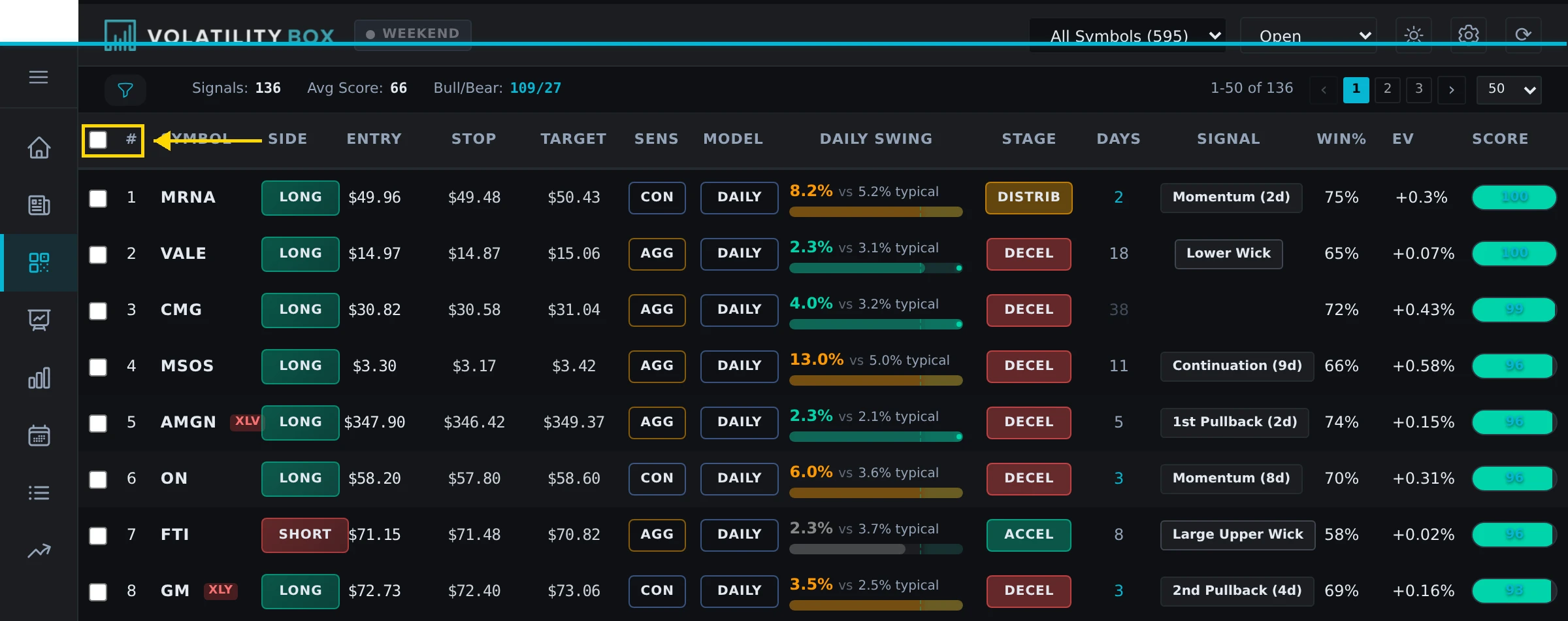Image resolution: width=1568 pixels, height=621 pixels.
Task: Open the All Symbols (595) dropdown
Action: 1128,35
